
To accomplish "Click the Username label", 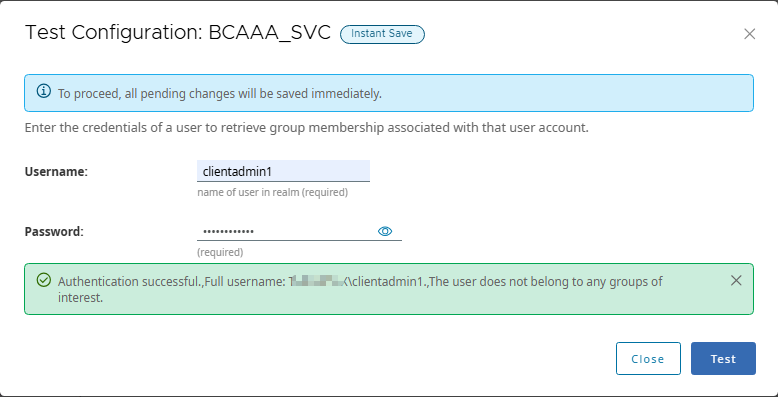I will [x=56, y=172].
